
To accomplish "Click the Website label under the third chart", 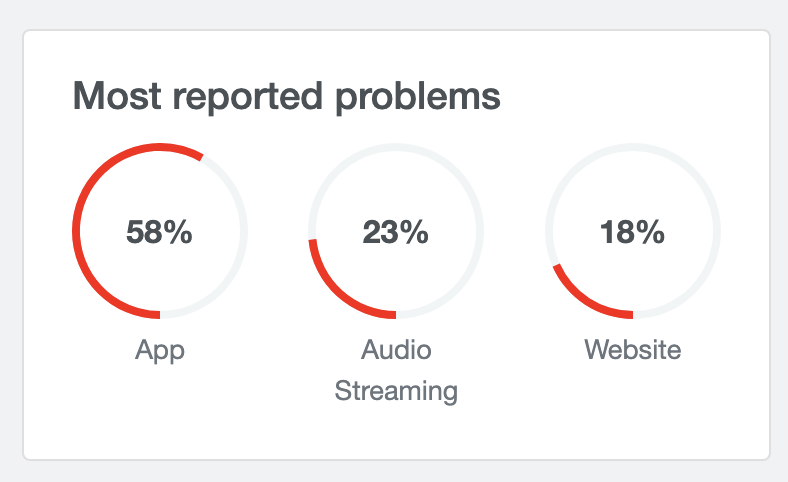I will 632,350.
